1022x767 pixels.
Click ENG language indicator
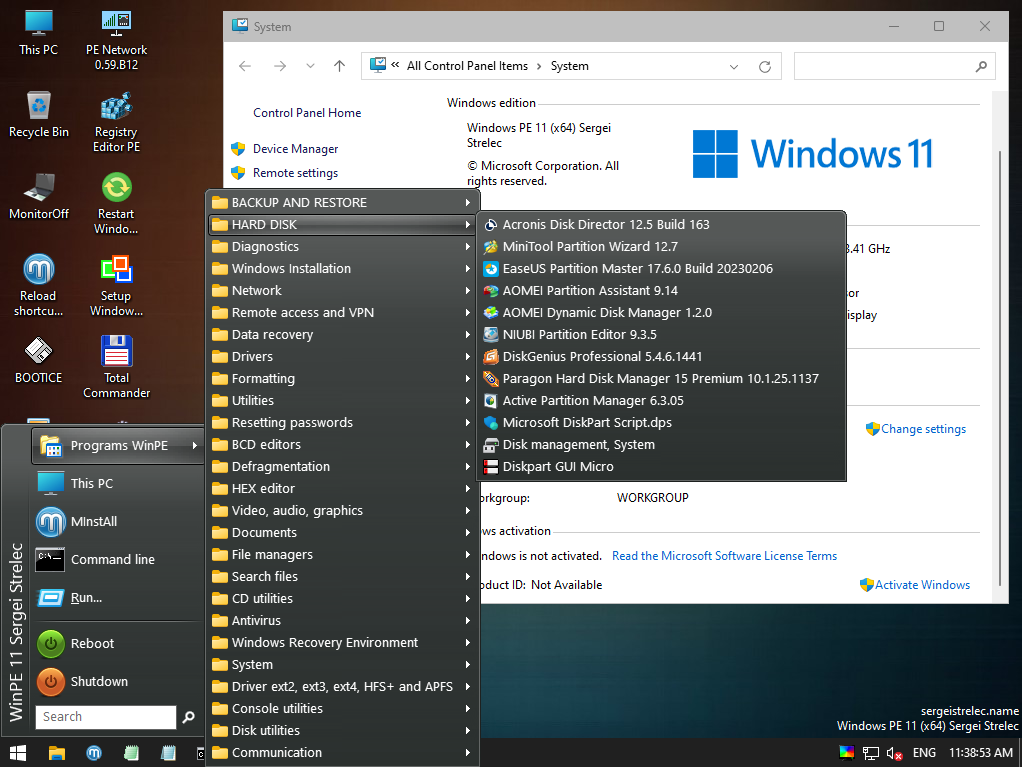924,753
